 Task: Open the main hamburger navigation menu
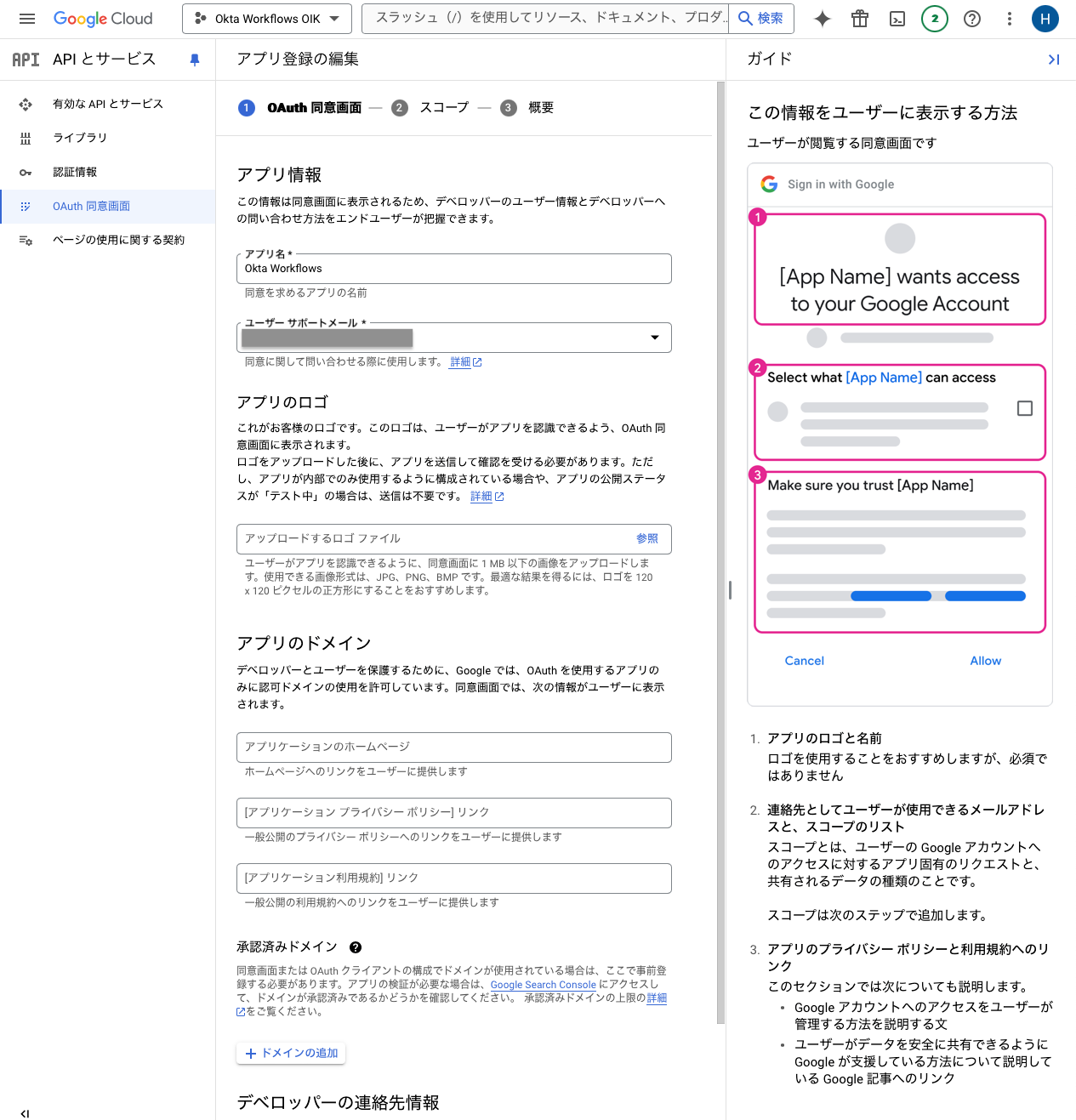click(27, 19)
